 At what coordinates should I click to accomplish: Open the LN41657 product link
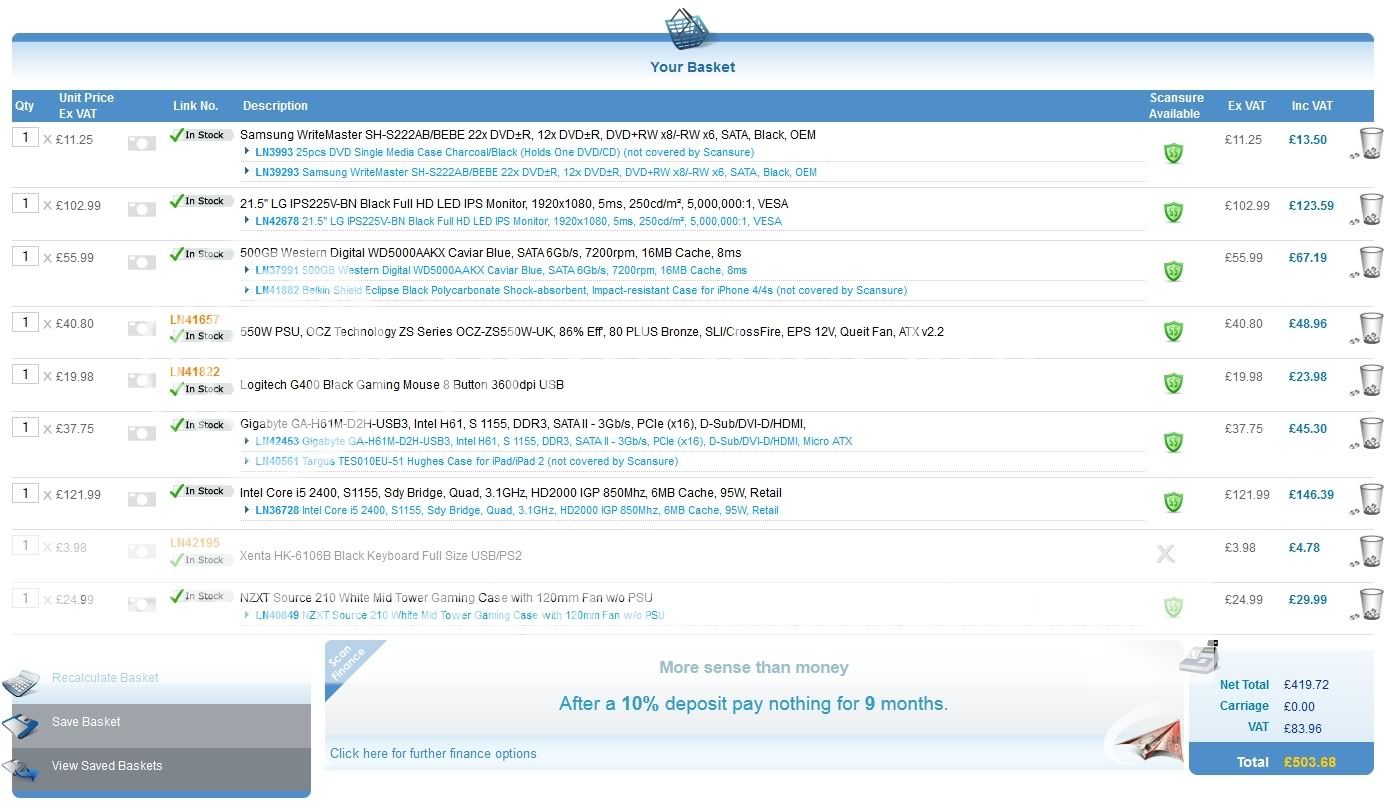pos(194,320)
